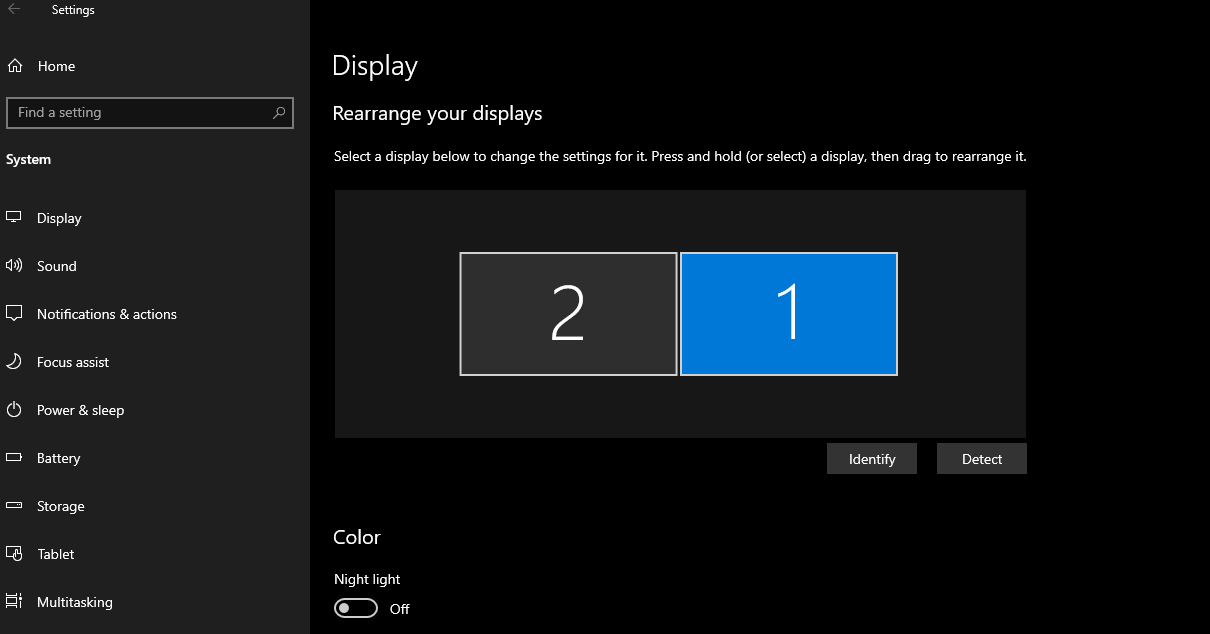Click the Home house icon

(15, 66)
